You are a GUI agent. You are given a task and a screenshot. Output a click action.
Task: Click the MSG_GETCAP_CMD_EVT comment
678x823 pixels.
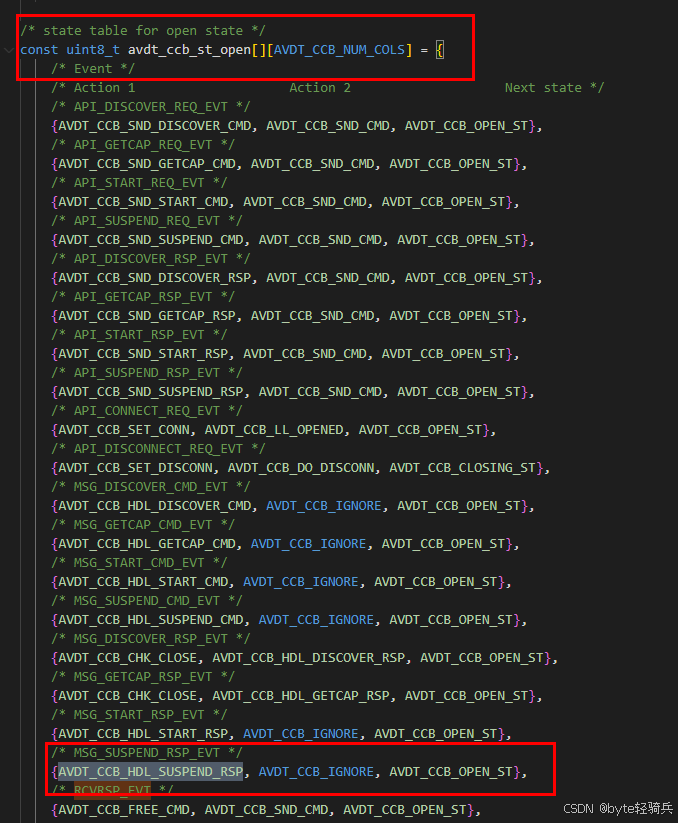(143, 525)
